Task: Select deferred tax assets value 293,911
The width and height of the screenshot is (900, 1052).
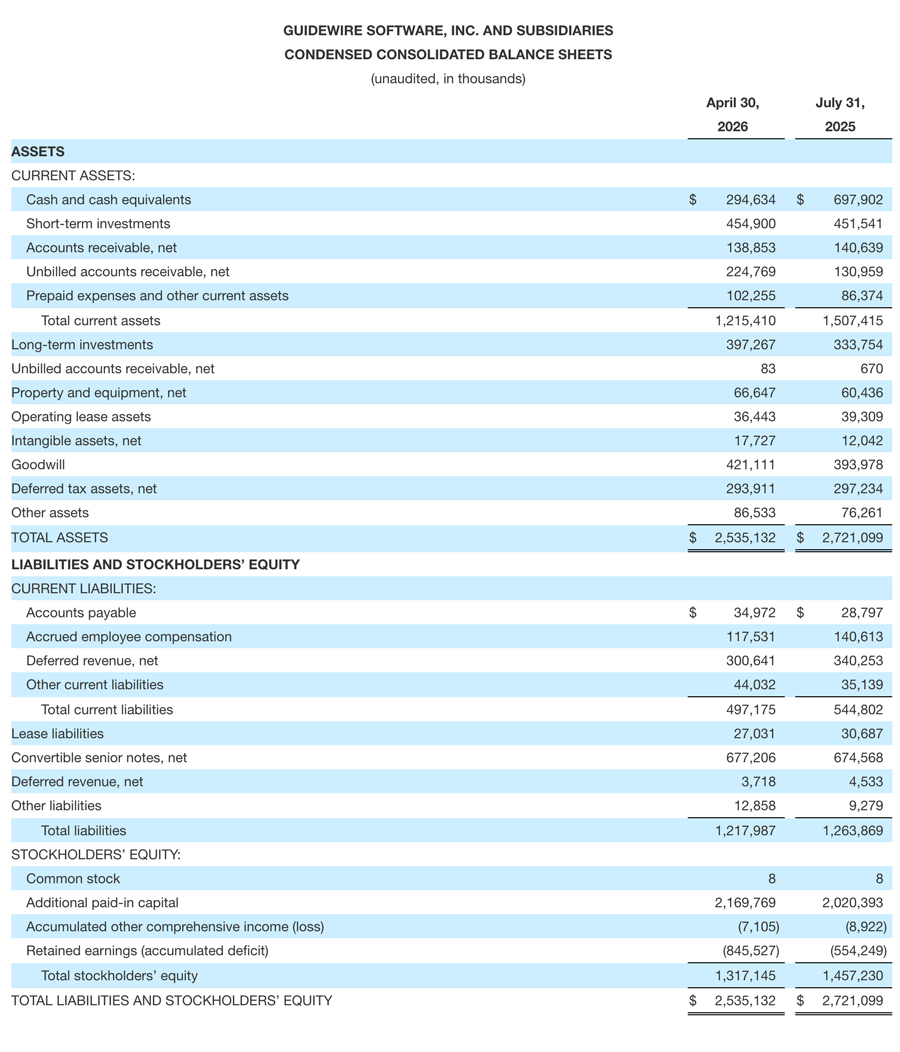Action: (750, 489)
